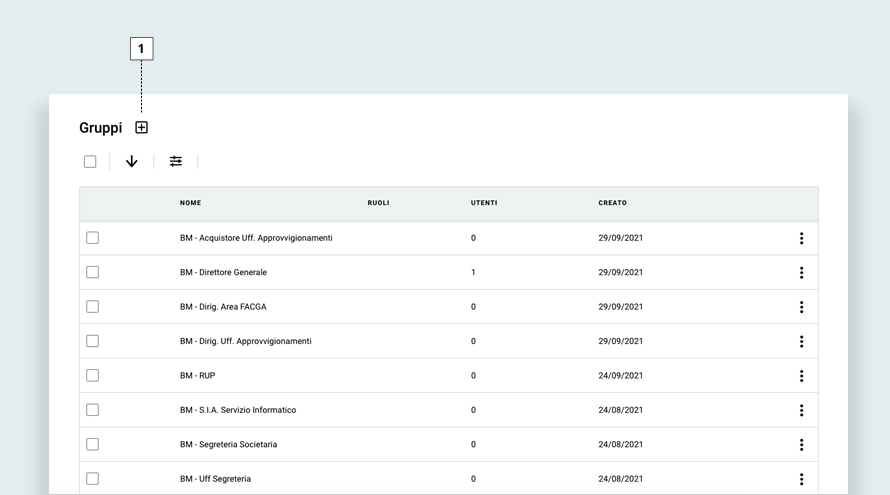Check the BM - Direttore Generale row checkbox
Image resolution: width=890 pixels, height=495 pixels.
pyautogui.click(x=93, y=272)
